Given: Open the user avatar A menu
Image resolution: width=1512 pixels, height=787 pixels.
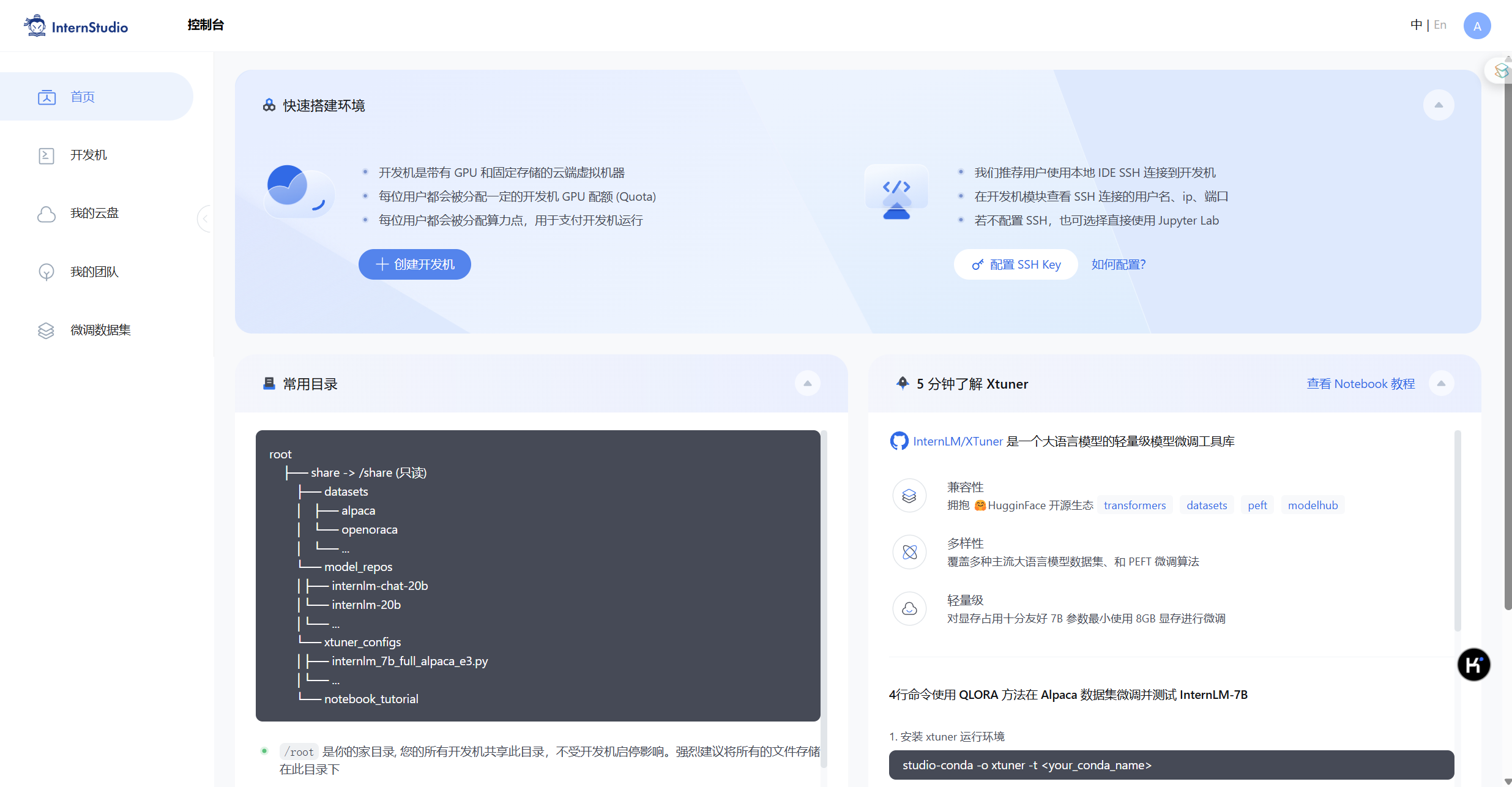Looking at the screenshot, I should 1477,26.
